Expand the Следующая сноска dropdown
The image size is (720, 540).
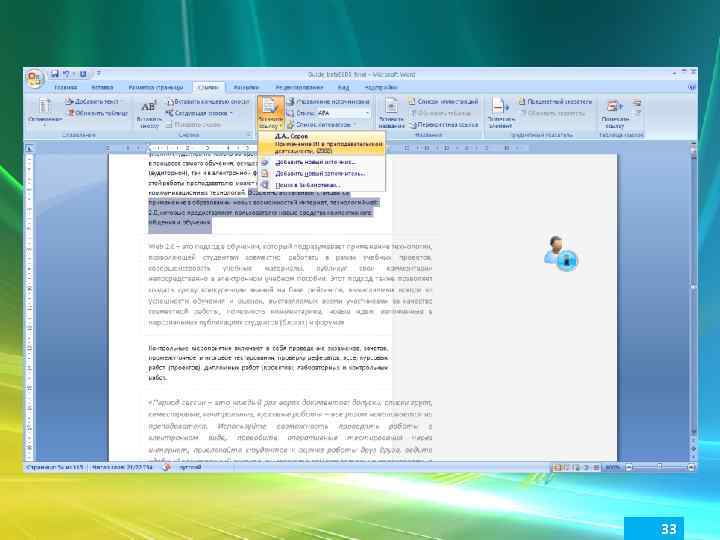click(x=199, y=113)
